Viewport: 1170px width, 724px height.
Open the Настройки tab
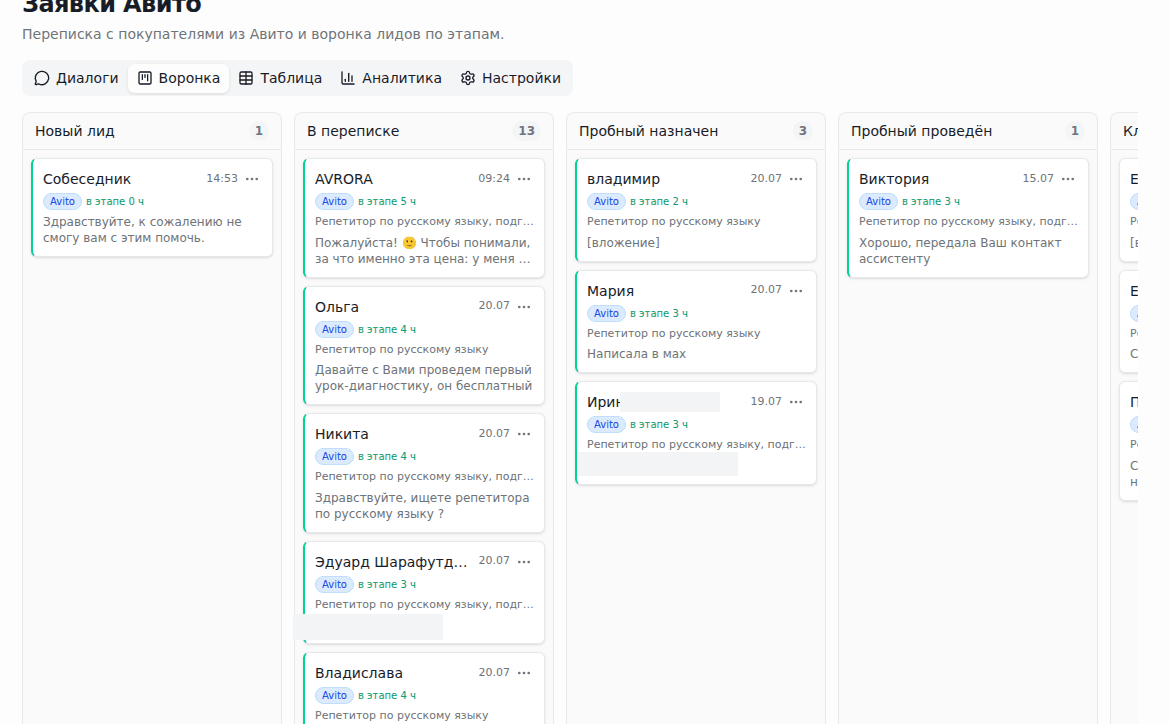tap(510, 78)
